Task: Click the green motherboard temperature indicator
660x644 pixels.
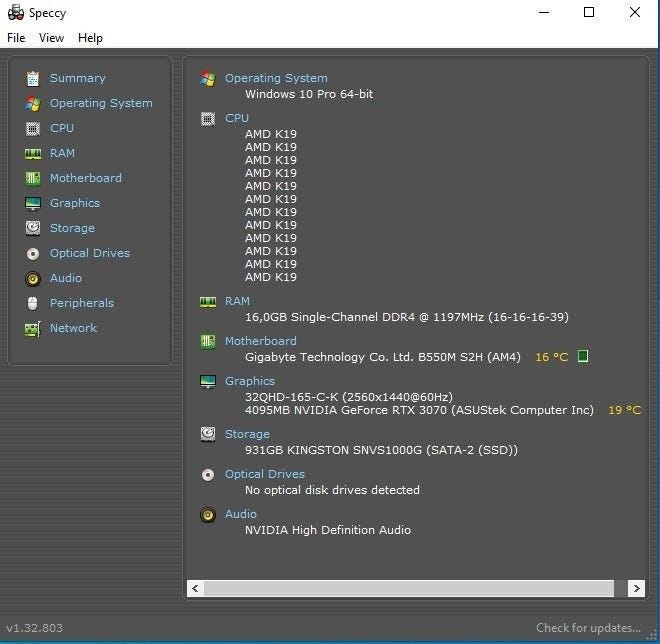Action: click(x=583, y=357)
